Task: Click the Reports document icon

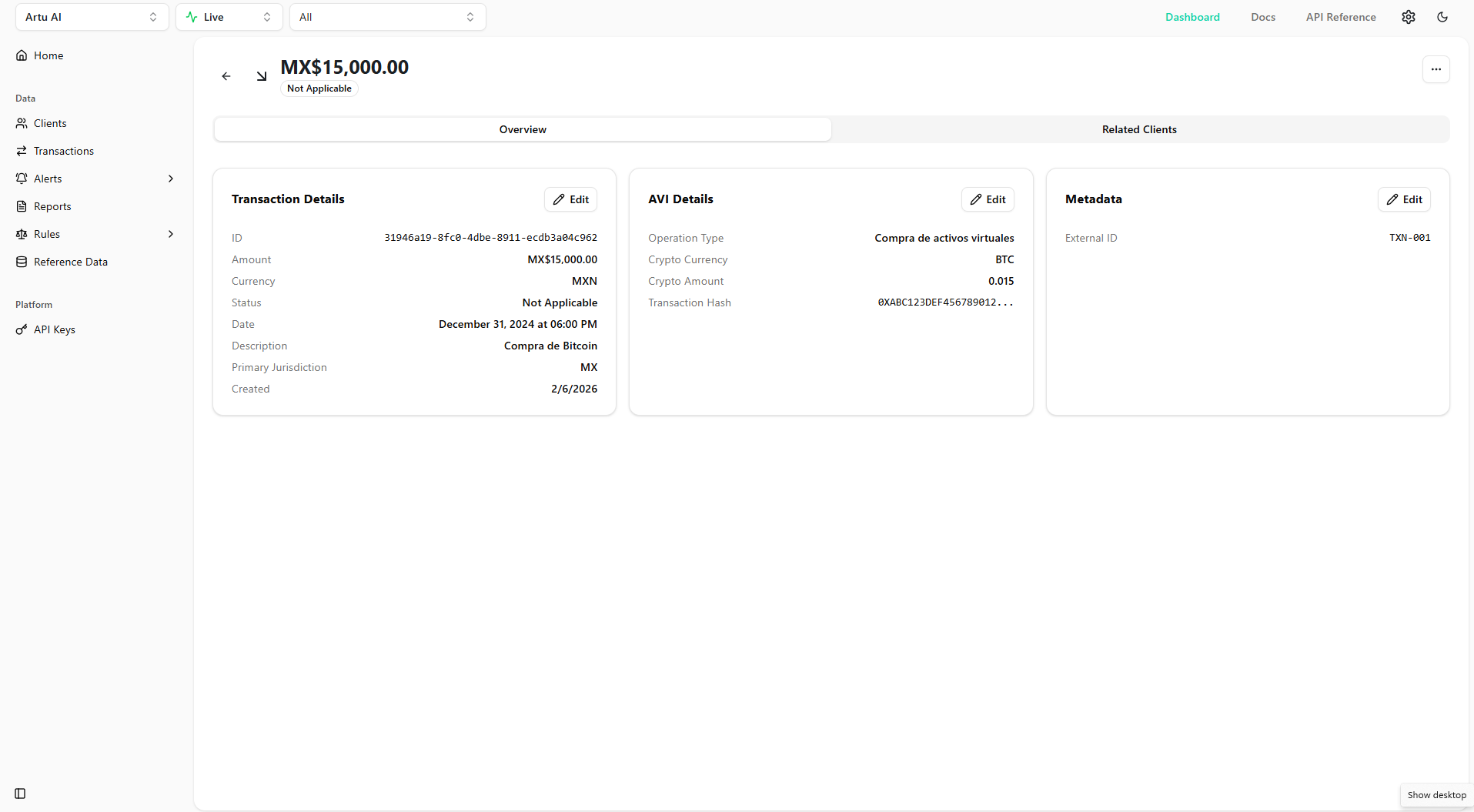Action: tap(22, 206)
